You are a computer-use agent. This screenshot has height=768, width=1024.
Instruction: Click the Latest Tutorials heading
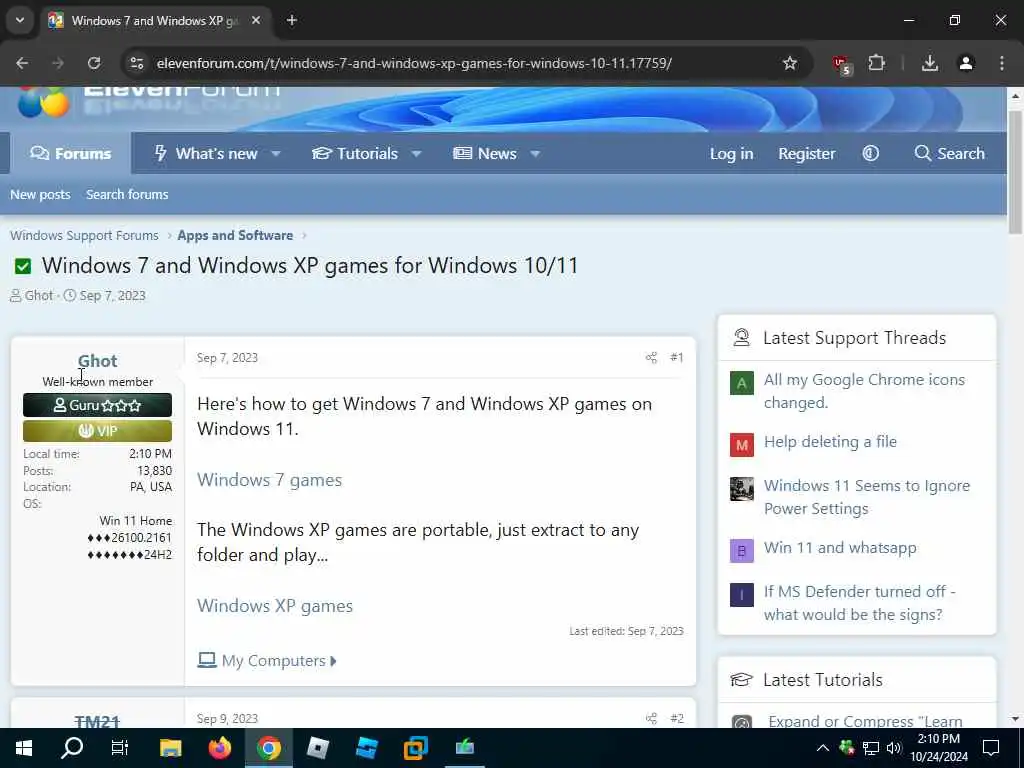(x=823, y=680)
